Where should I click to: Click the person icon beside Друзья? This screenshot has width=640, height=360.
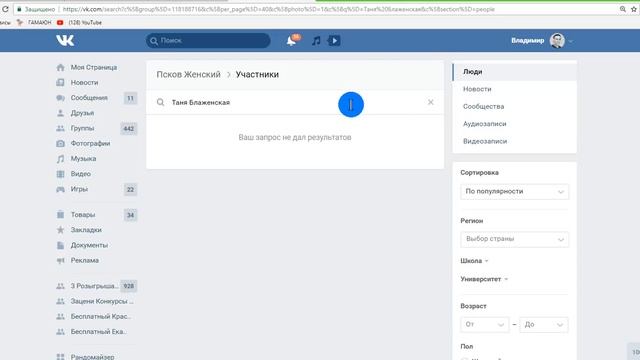60,113
